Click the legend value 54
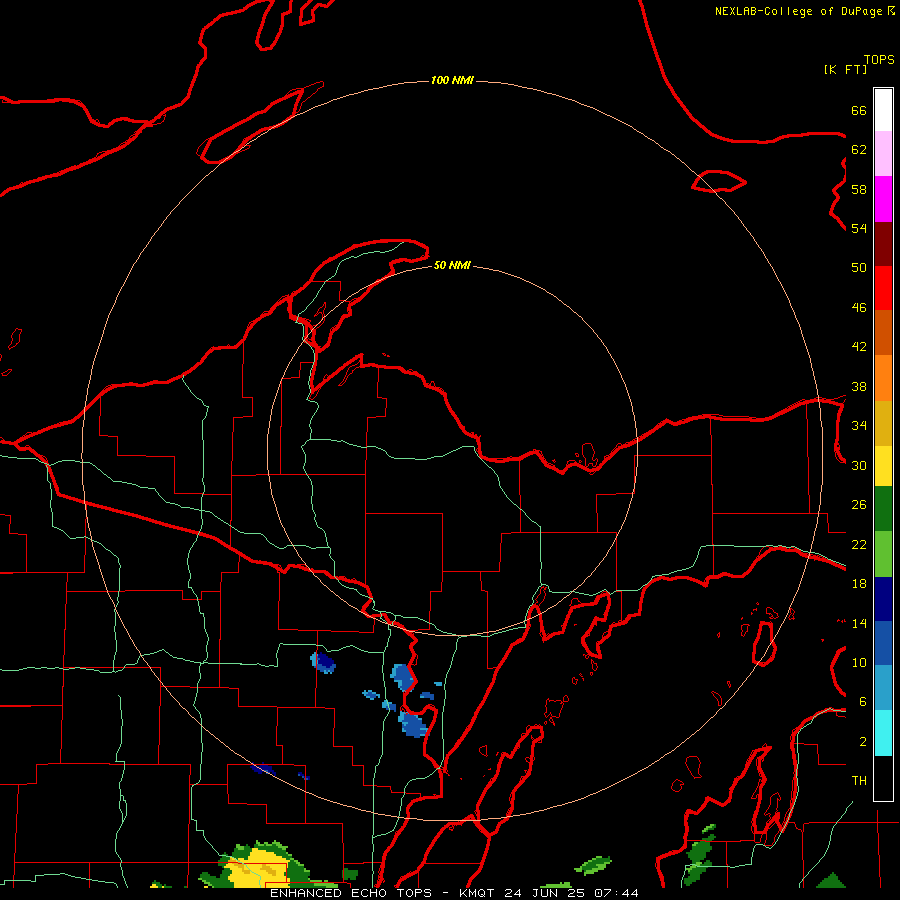Viewport: 900px width, 900px height. (859, 228)
